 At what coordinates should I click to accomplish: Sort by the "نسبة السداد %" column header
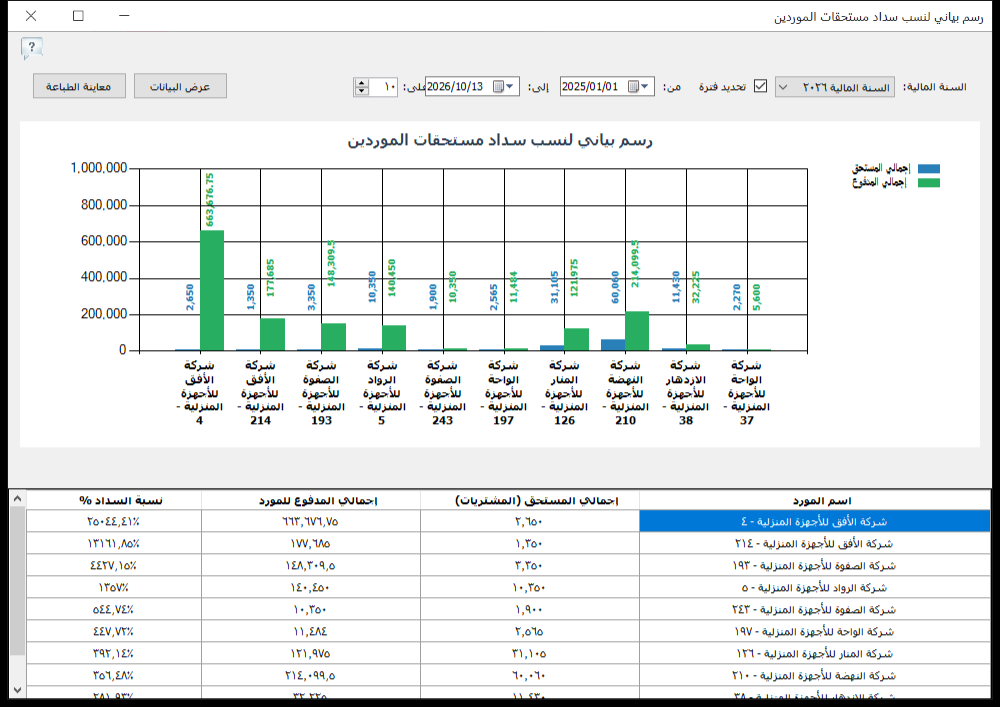click(114, 500)
